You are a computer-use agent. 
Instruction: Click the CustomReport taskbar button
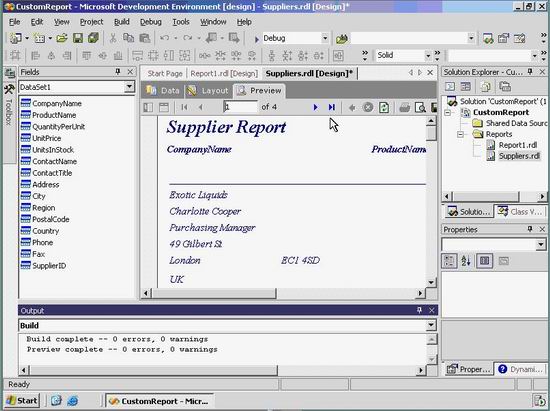[x=159, y=401]
